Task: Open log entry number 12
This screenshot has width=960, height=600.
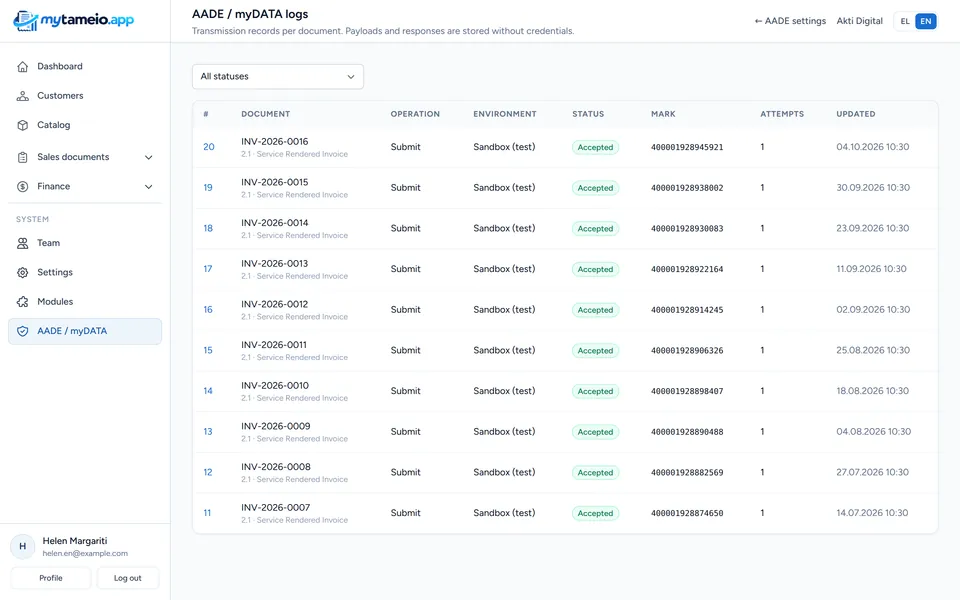Action: click(208, 472)
